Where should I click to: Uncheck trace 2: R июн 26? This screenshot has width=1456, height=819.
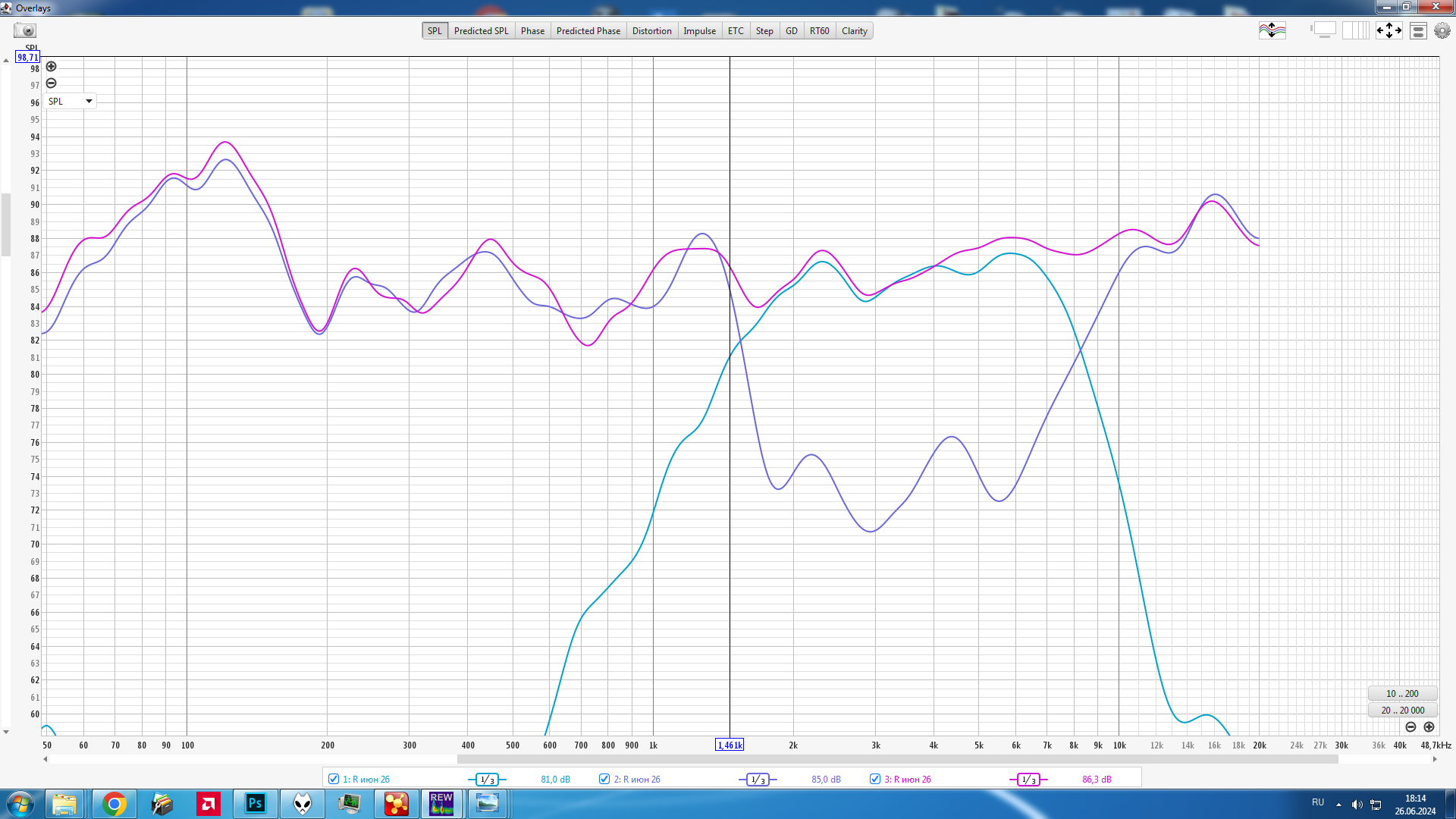604,780
